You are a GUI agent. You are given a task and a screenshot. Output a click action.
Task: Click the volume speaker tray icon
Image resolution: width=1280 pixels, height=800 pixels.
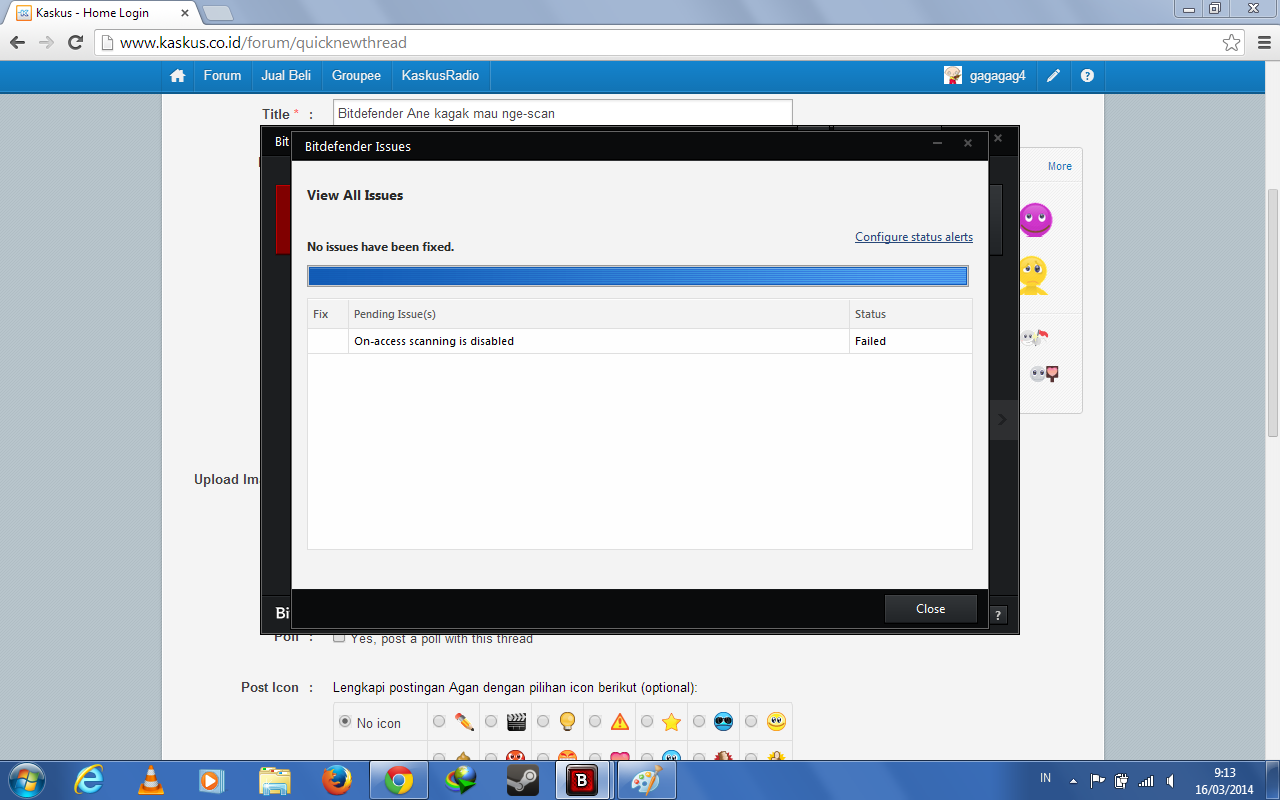point(1170,780)
